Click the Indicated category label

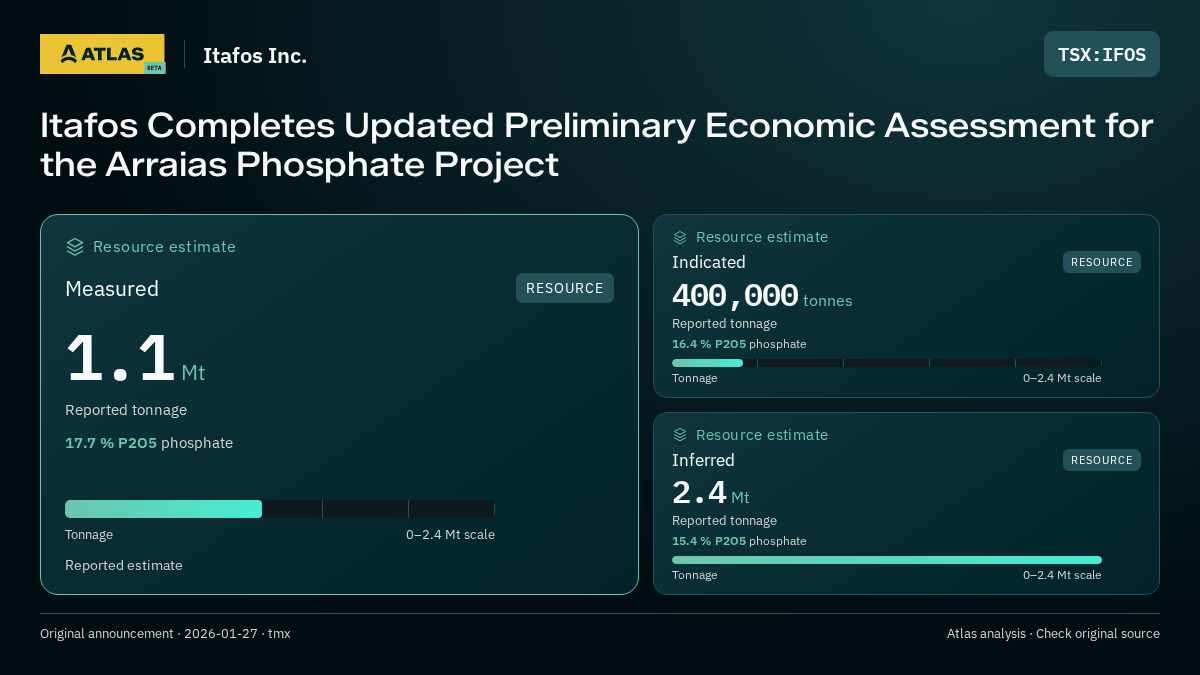pos(709,262)
